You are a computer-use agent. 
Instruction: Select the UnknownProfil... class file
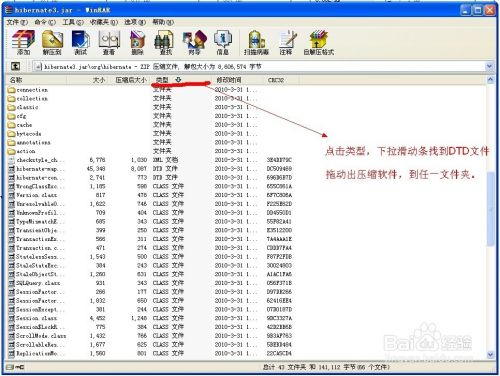coord(150,213)
